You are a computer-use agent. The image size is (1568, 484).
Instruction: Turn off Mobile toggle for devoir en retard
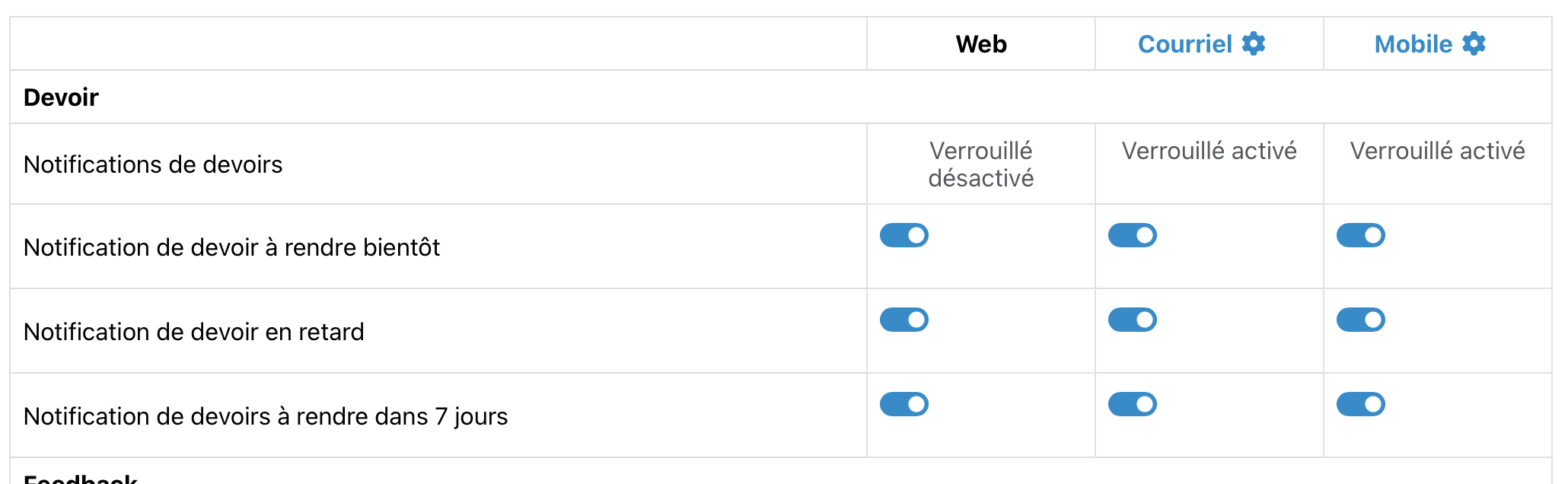tap(1361, 320)
